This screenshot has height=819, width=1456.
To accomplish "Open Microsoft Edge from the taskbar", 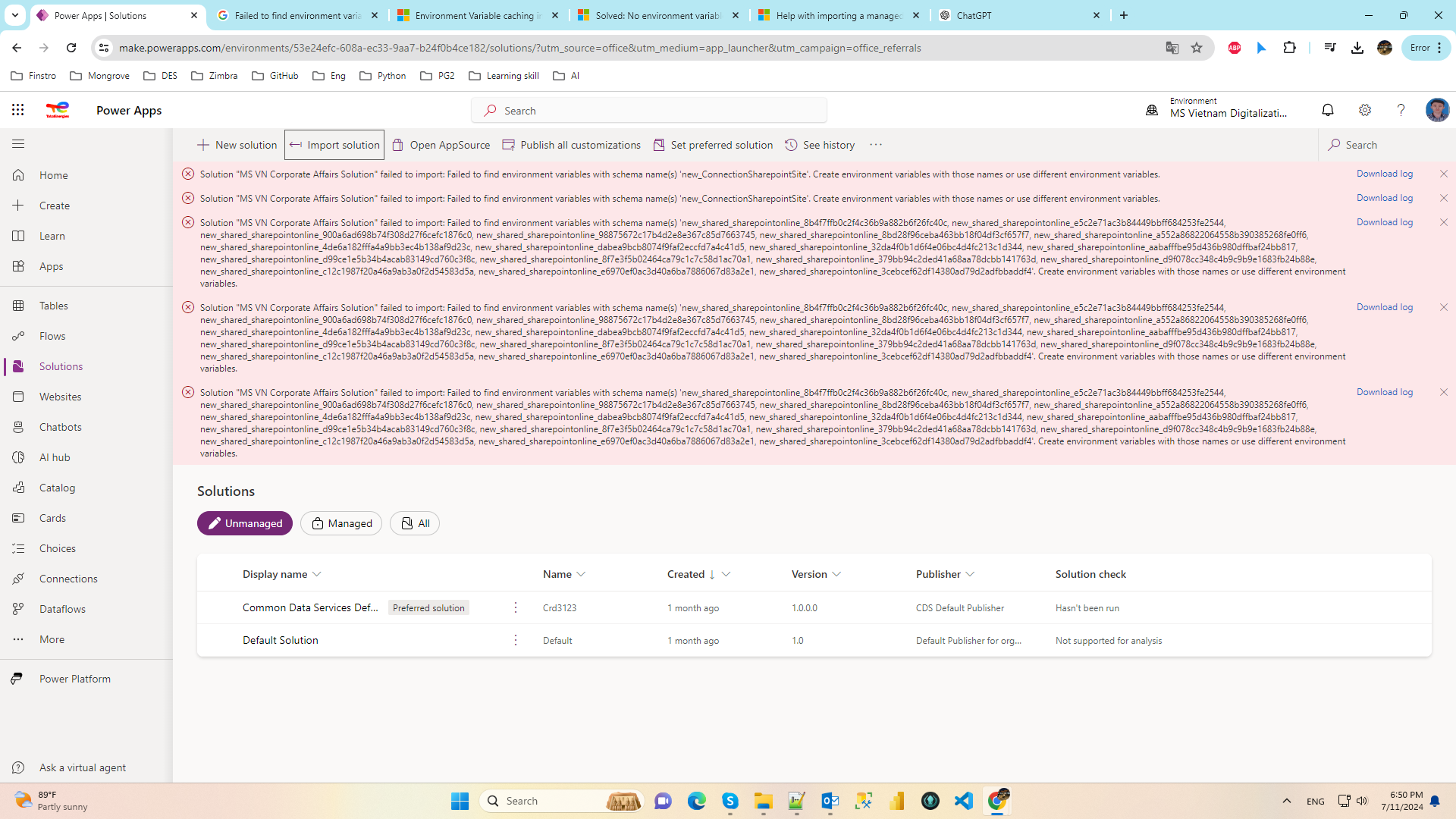I will [697, 801].
